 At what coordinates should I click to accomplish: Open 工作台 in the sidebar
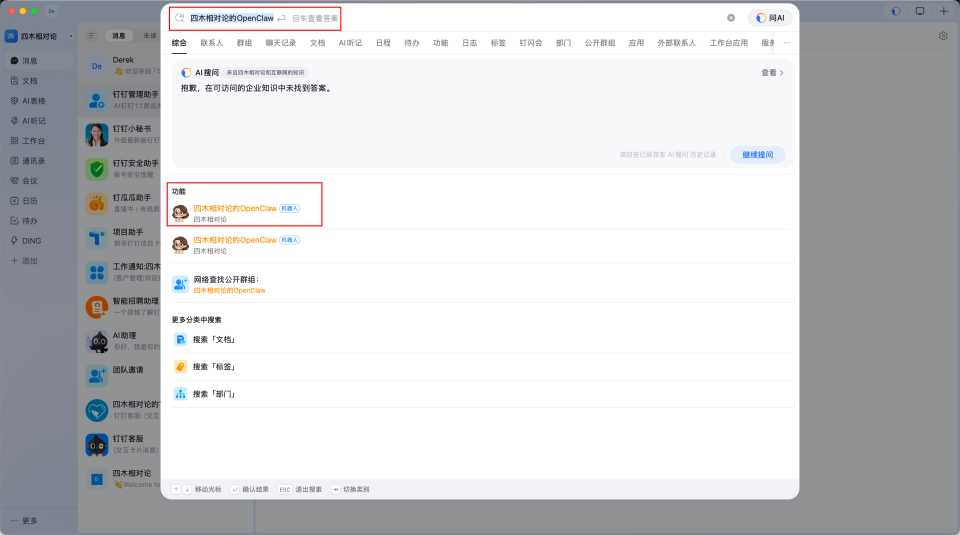(x=39, y=141)
